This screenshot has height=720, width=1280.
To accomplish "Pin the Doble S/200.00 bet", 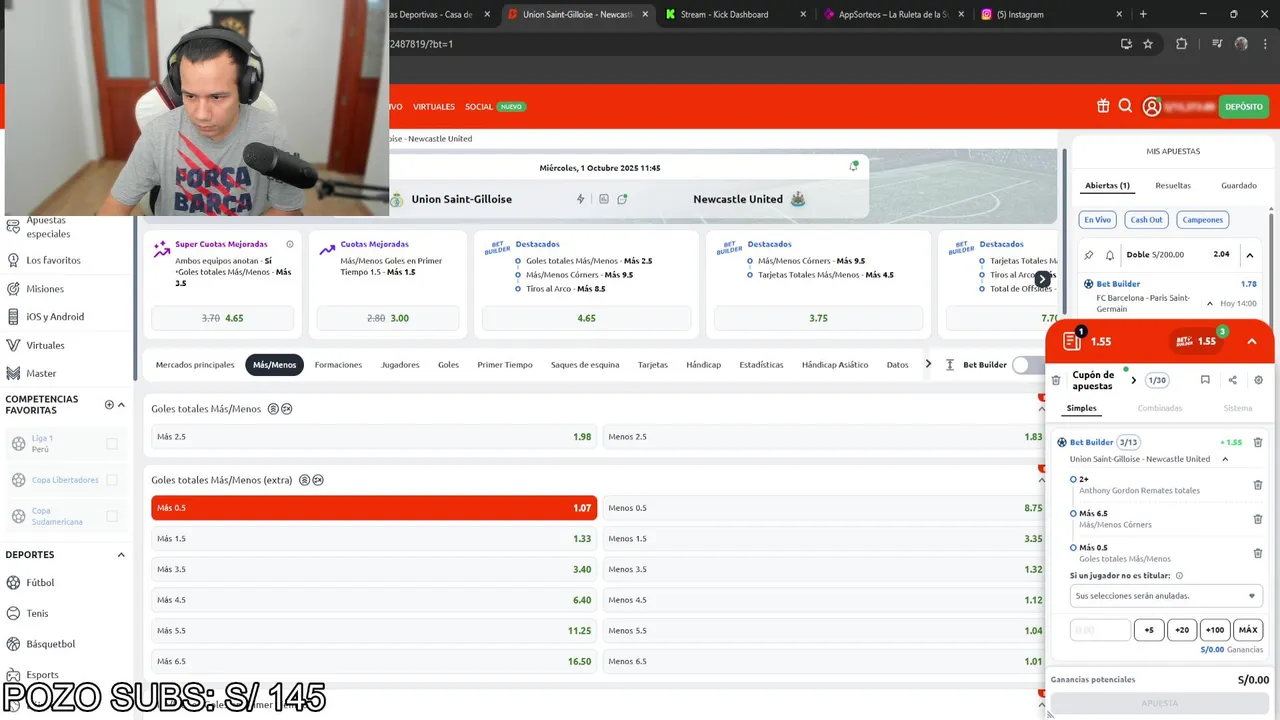I will tap(1089, 255).
